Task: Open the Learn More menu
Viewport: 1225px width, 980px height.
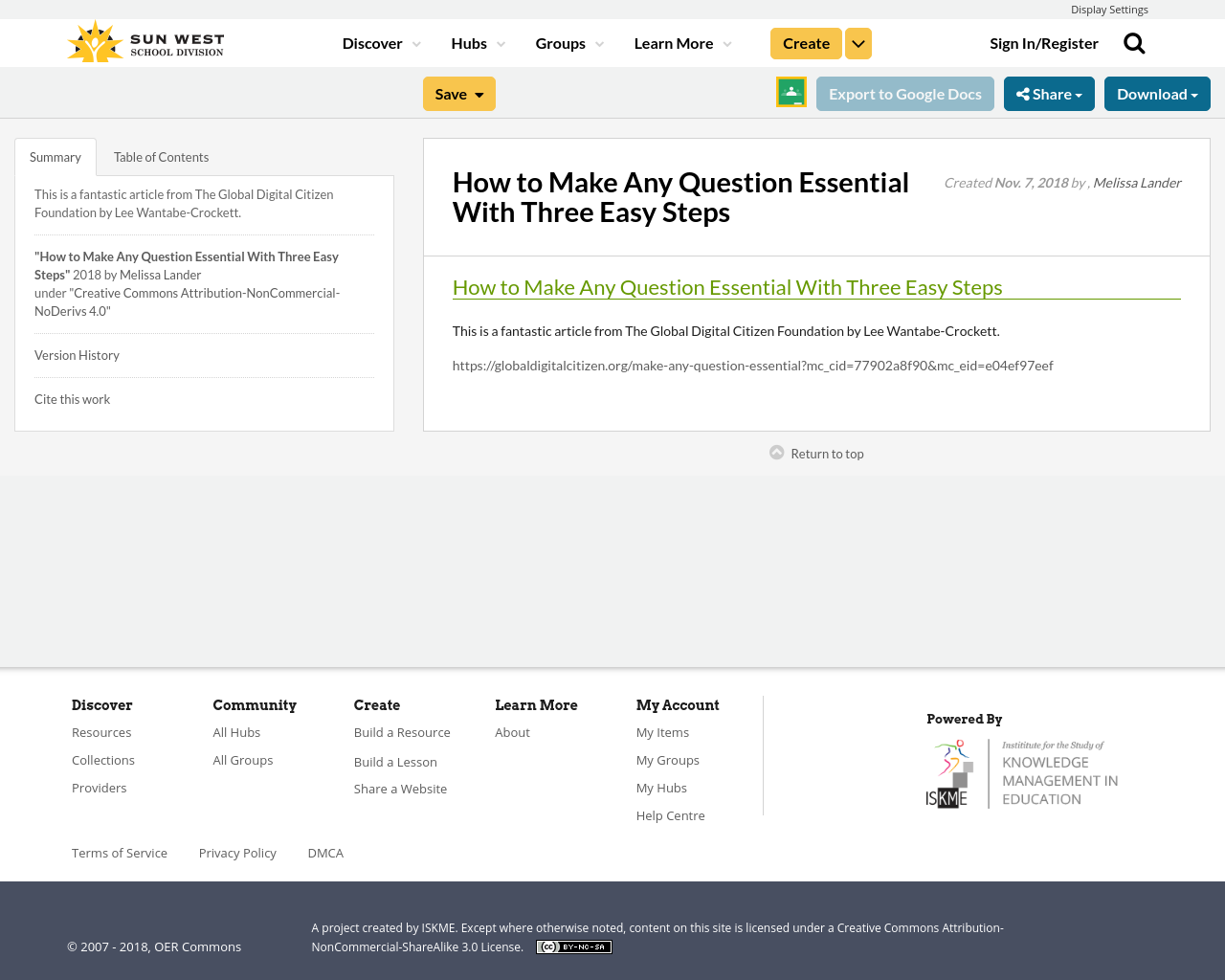Action: tap(681, 42)
